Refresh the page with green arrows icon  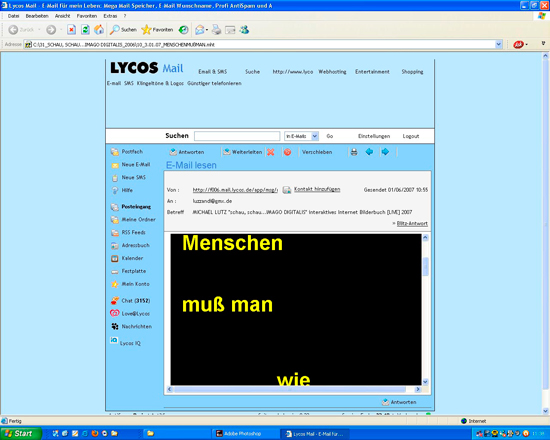(85, 30)
